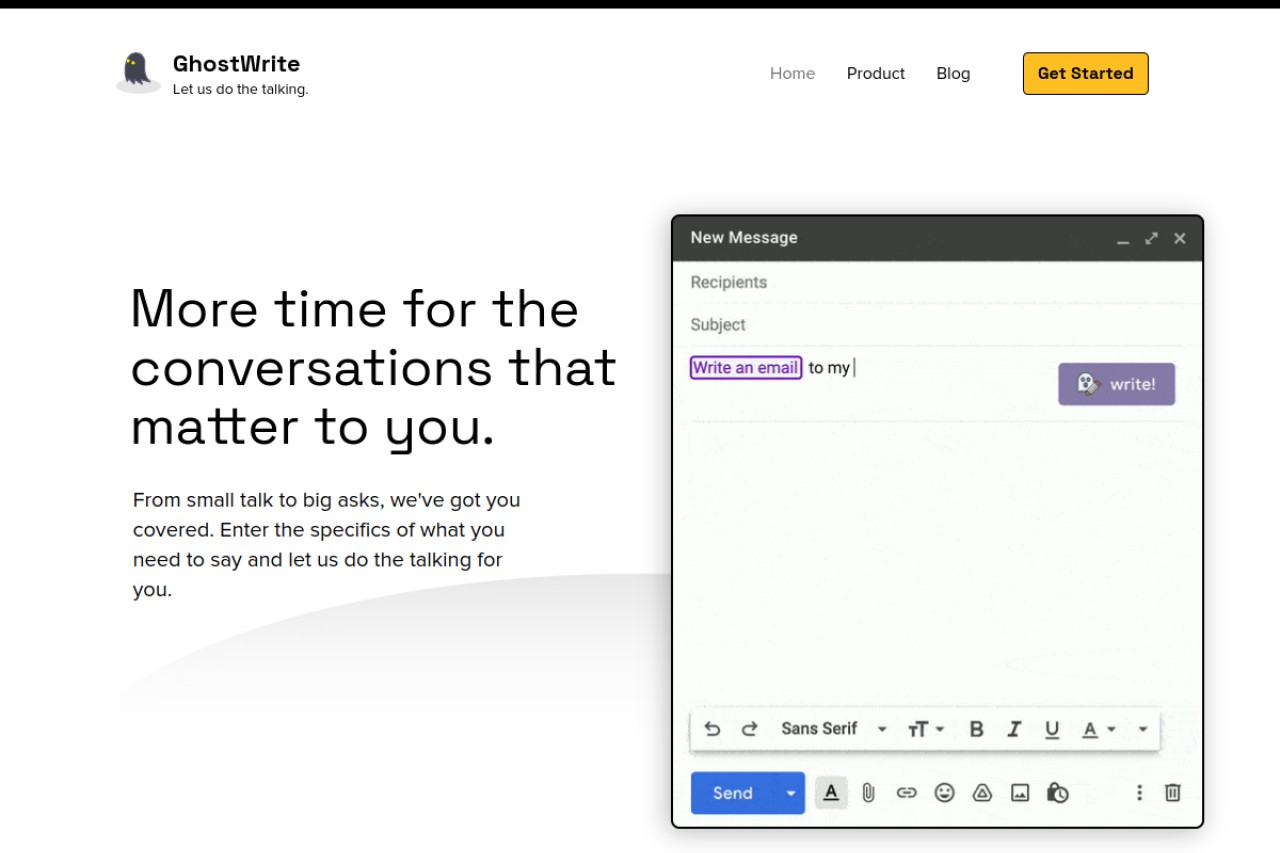This screenshot has width=1280, height=853.
Task: Click the headline 'More time for the conversations'
Action: click(372, 337)
